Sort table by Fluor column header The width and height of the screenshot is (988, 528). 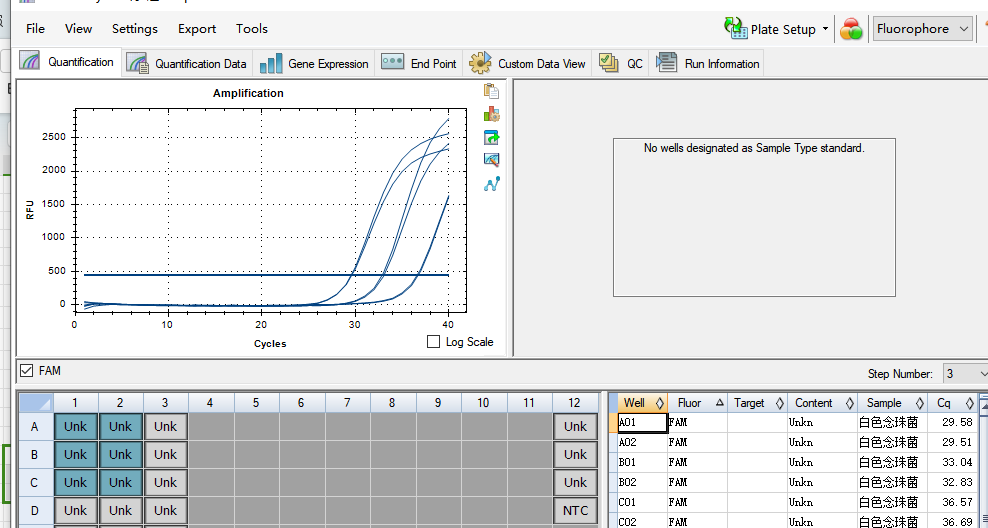click(698, 403)
